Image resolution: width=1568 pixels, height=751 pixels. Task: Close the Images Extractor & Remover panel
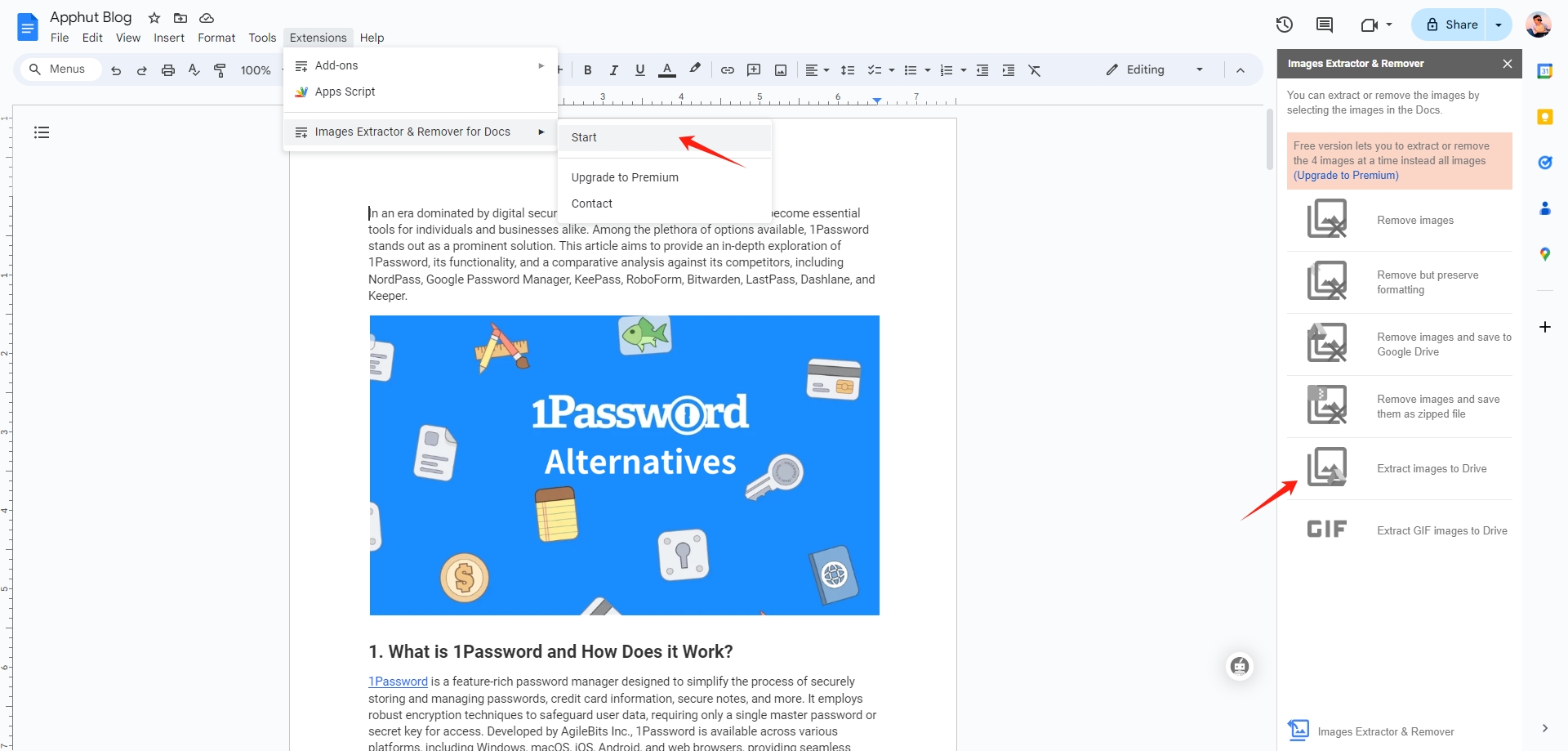(x=1508, y=64)
